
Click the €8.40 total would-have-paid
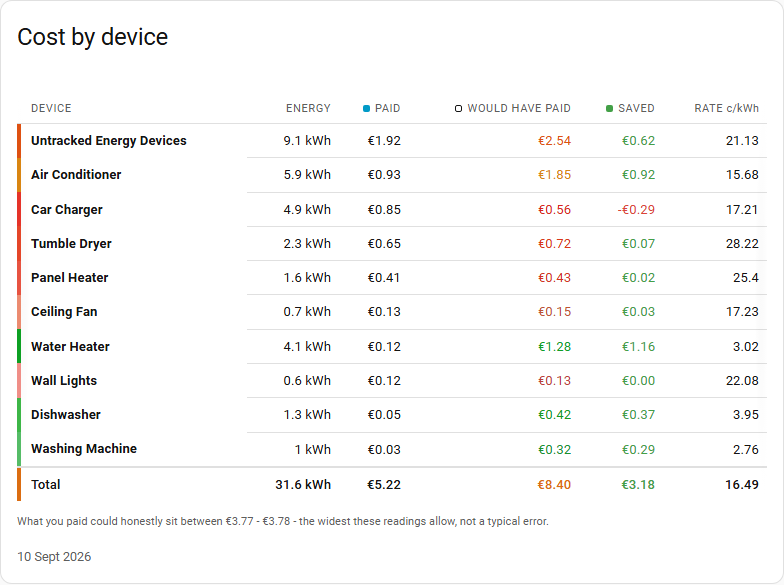554,484
